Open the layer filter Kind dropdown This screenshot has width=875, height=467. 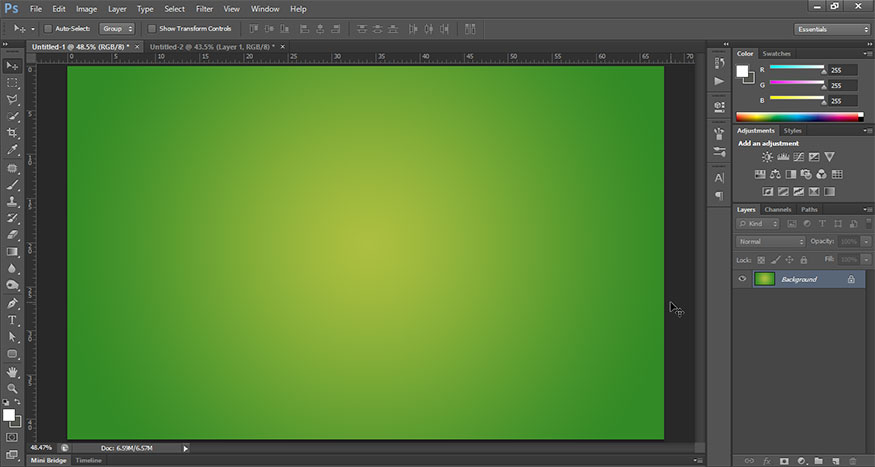pyautogui.click(x=757, y=224)
